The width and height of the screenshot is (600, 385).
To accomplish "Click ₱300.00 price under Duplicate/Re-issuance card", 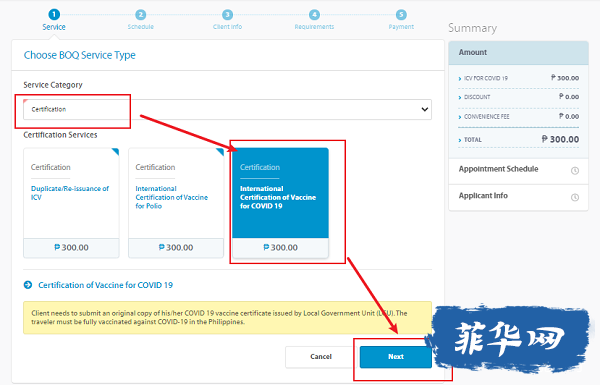I will point(71,248).
